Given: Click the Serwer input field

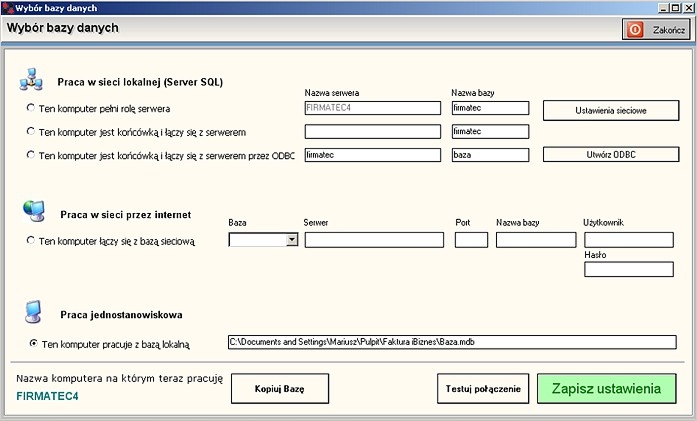Looking at the screenshot, I should [x=374, y=240].
